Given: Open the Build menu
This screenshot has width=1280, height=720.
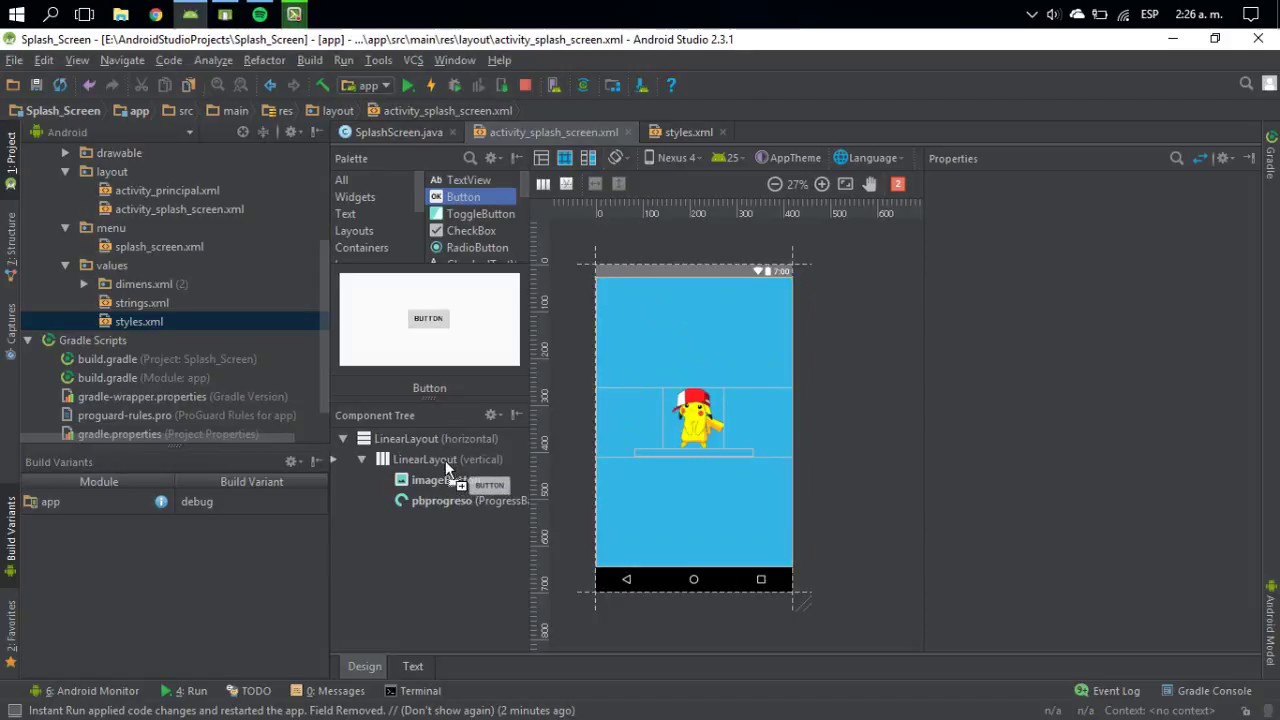Looking at the screenshot, I should [310, 60].
